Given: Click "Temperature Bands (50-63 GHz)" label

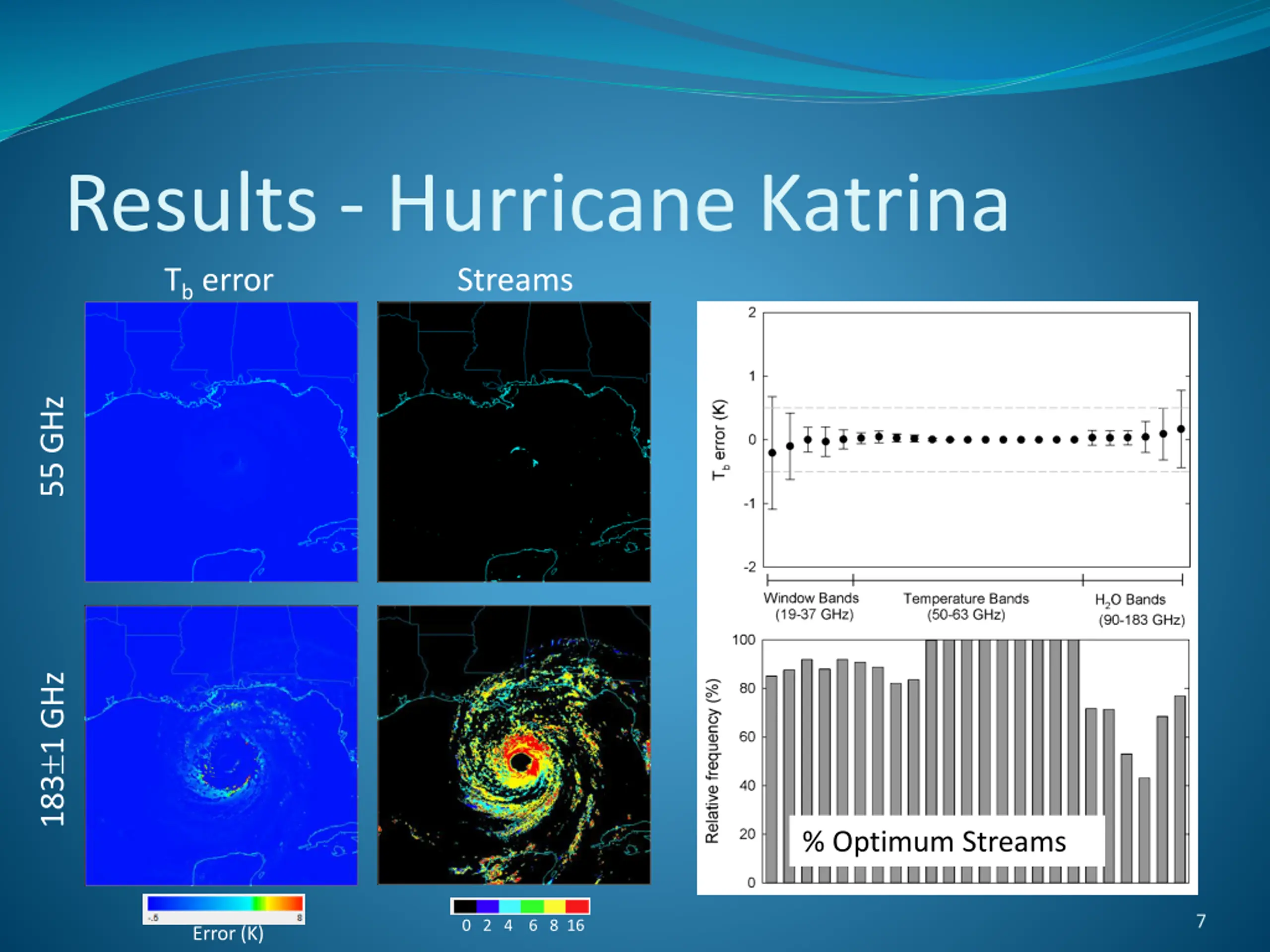Looking at the screenshot, I should click(966, 606).
